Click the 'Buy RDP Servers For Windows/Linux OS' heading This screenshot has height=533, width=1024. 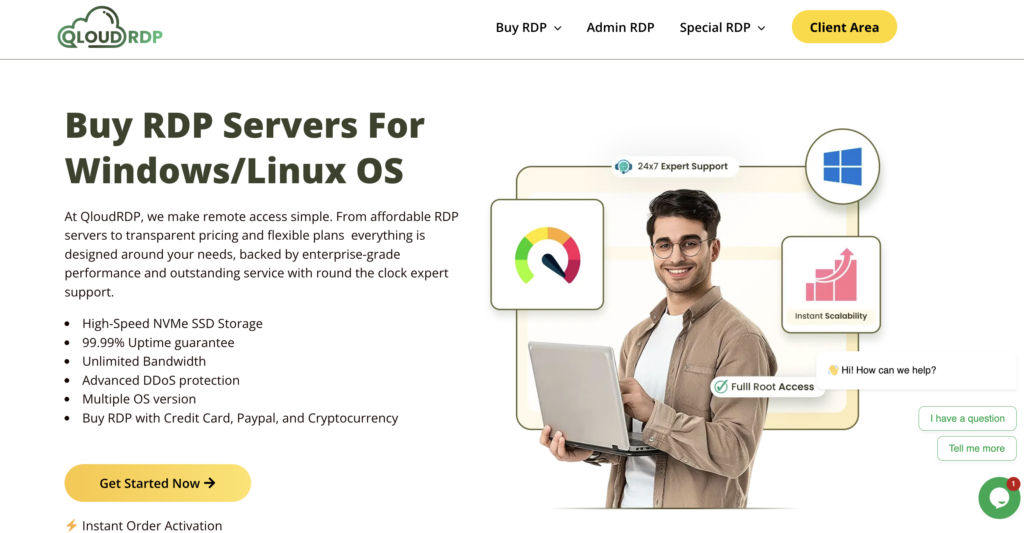click(245, 148)
